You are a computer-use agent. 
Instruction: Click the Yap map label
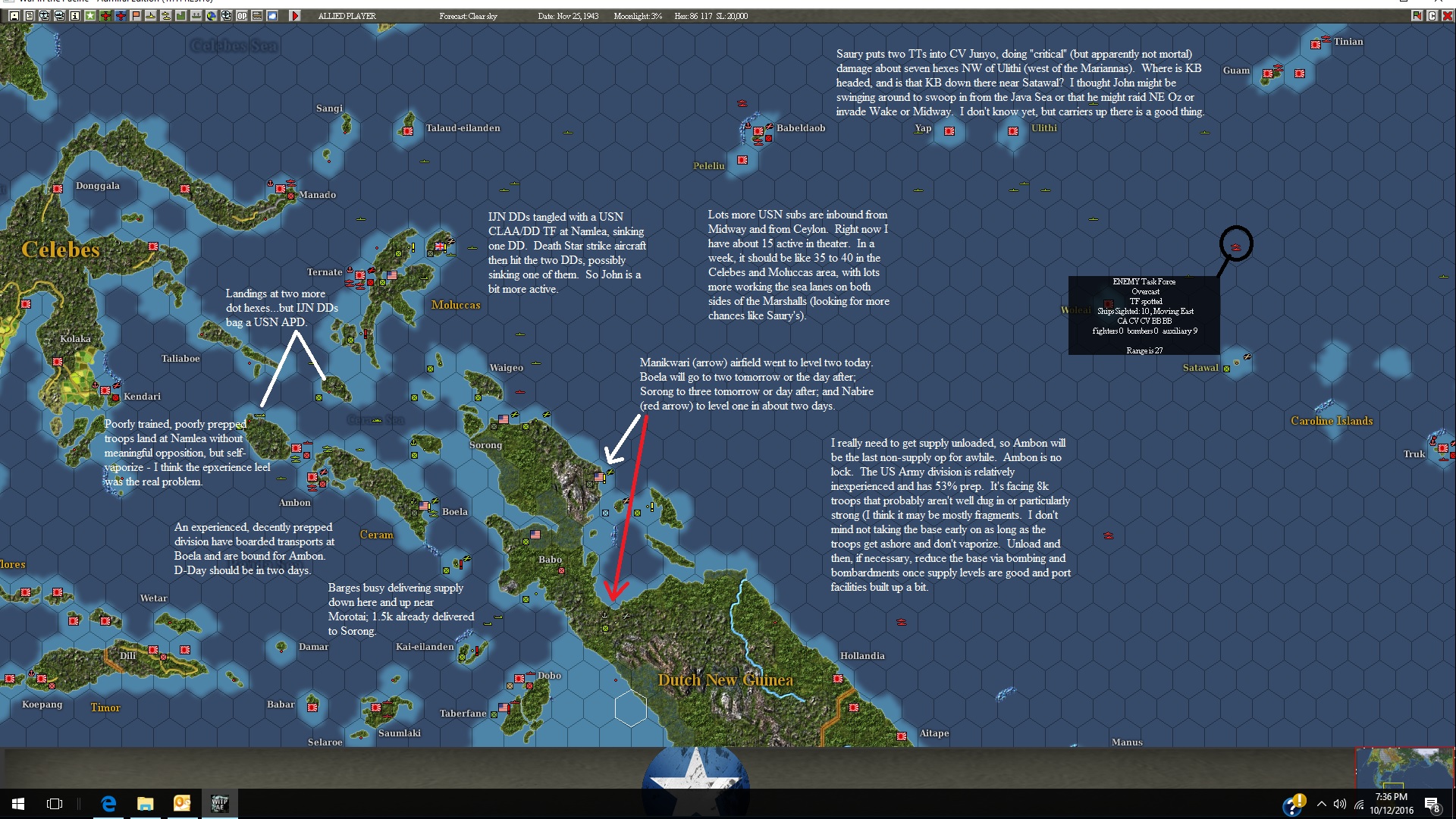click(923, 128)
